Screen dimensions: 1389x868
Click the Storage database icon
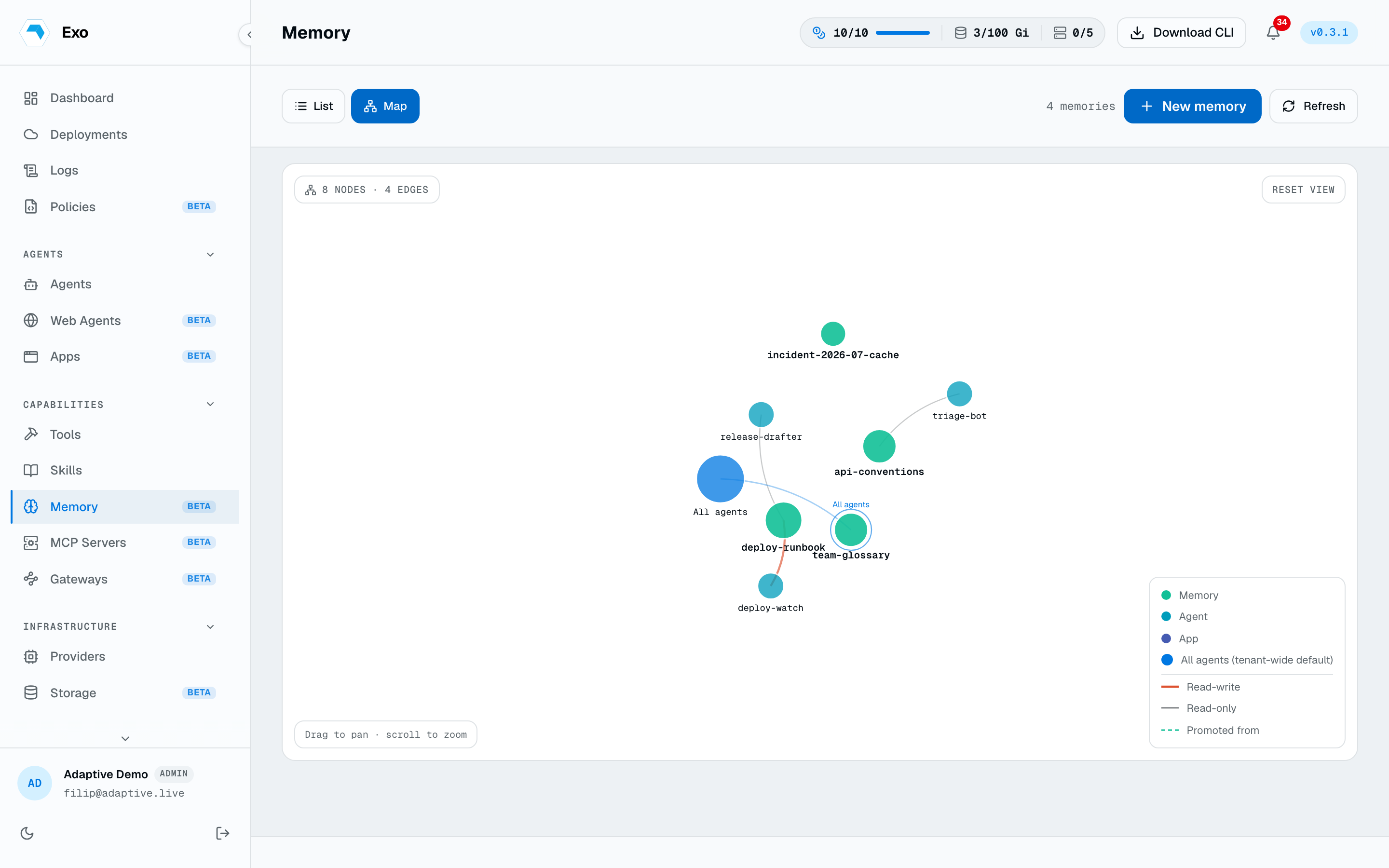point(31,693)
